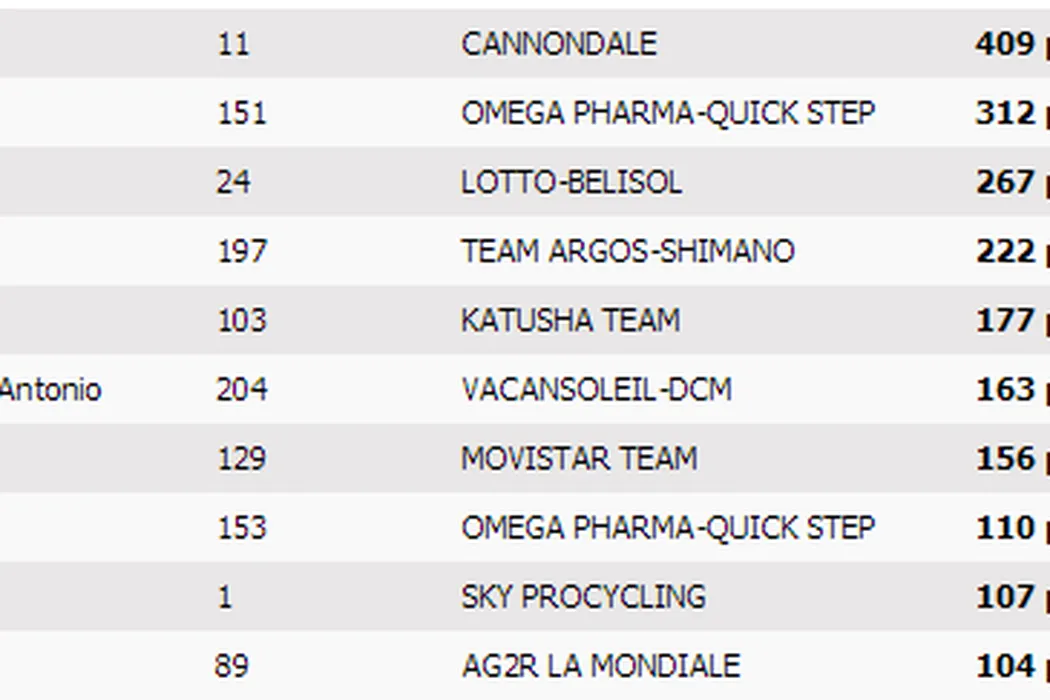
Task: Select the SKY PROCYCLING team name
Action: [x=583, y=596]
